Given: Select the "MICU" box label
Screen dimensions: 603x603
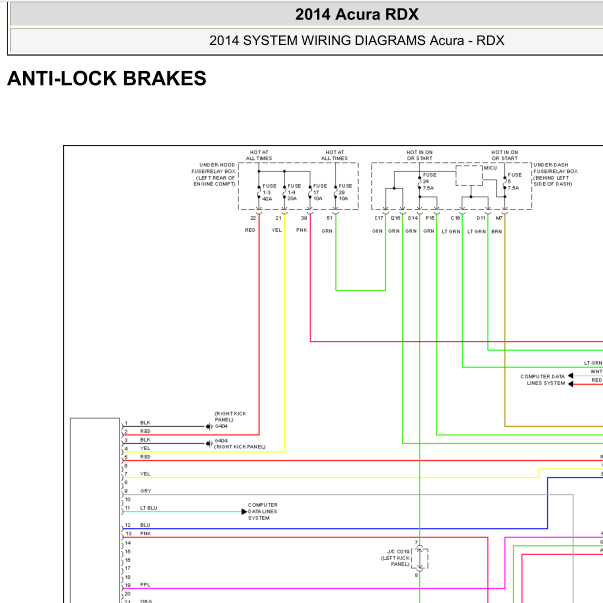Looking at the screenshot, I should click(x=490, y=168).
